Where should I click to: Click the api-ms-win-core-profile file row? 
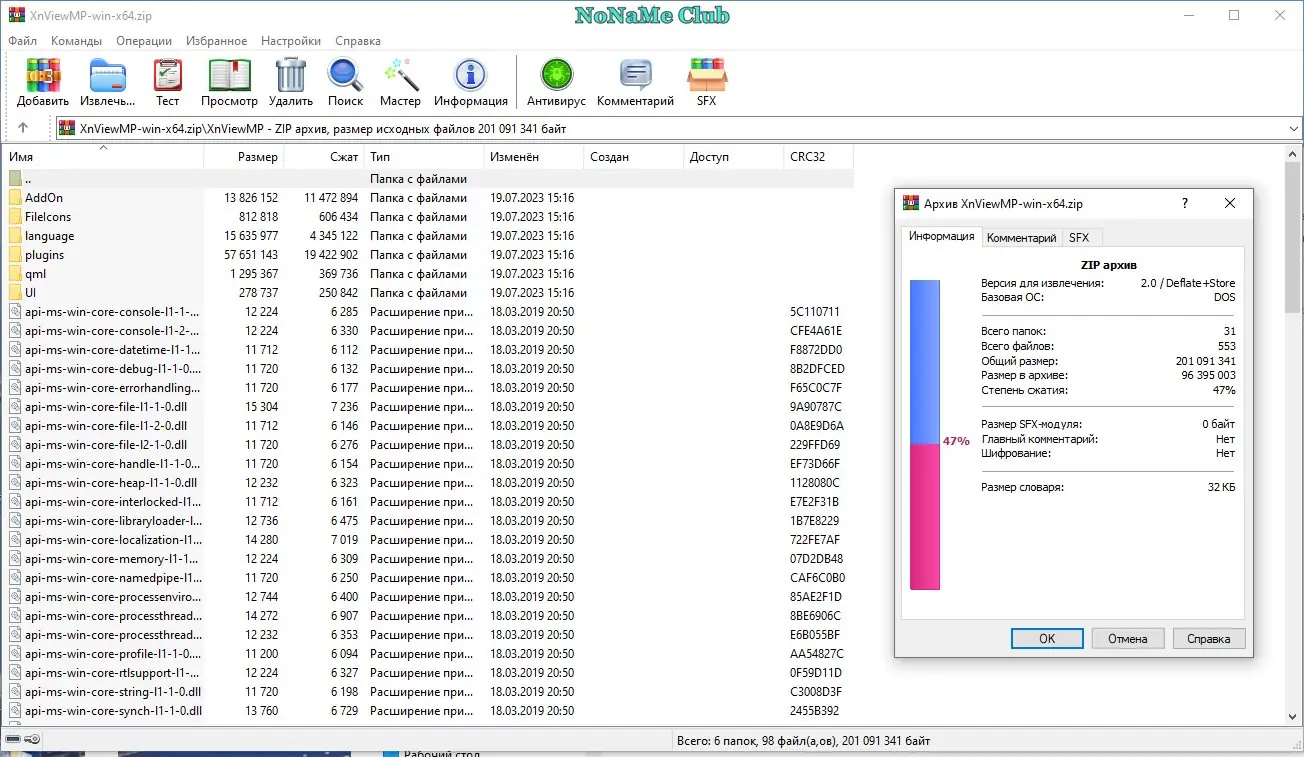[x=428, y=654]
